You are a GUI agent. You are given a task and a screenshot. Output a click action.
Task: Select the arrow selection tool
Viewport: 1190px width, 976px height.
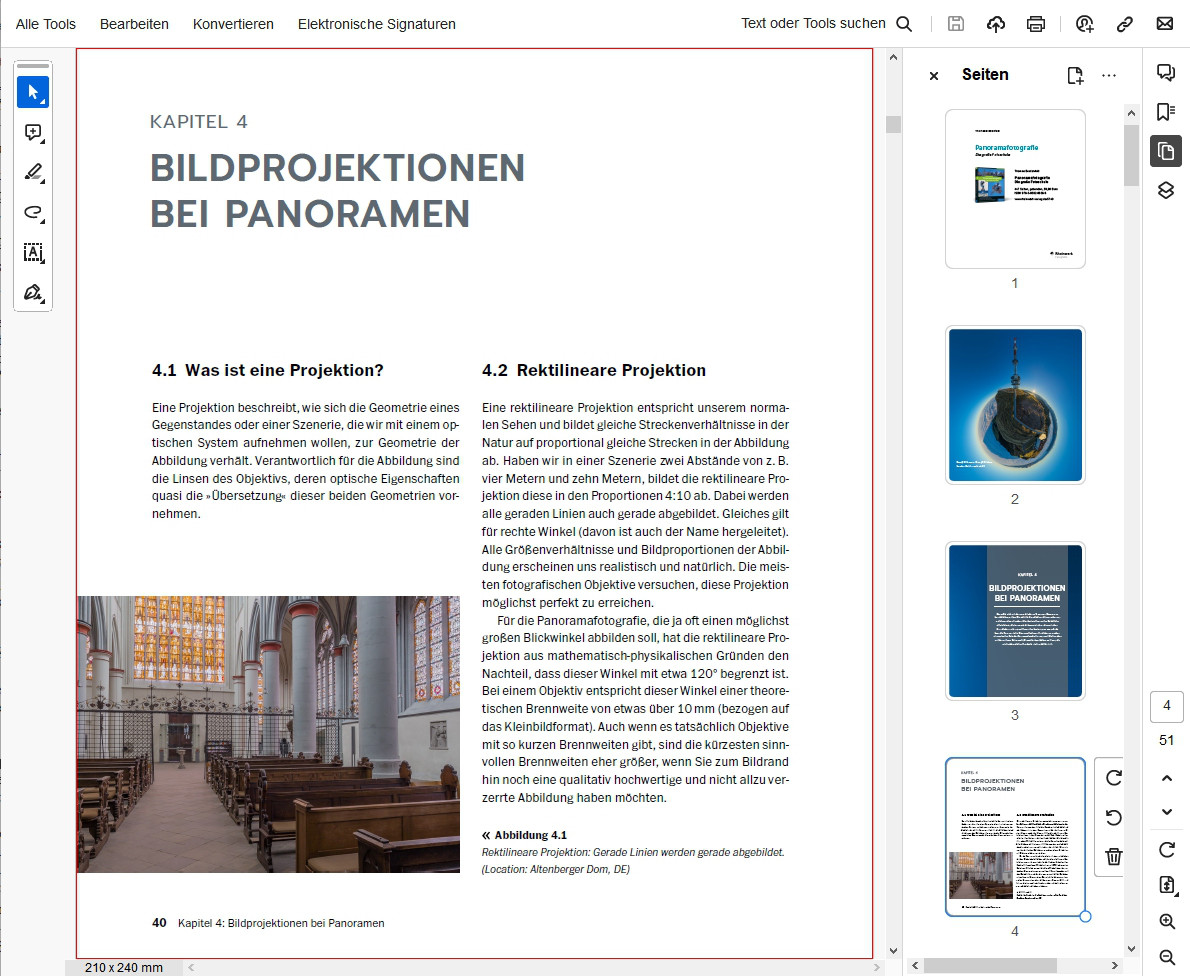[x=33, y=92]
